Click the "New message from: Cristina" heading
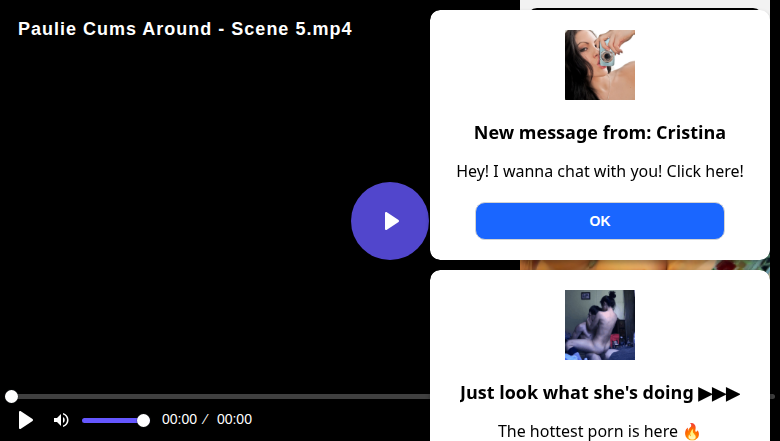This screenshot has width=780, height=441. point(600,133)
